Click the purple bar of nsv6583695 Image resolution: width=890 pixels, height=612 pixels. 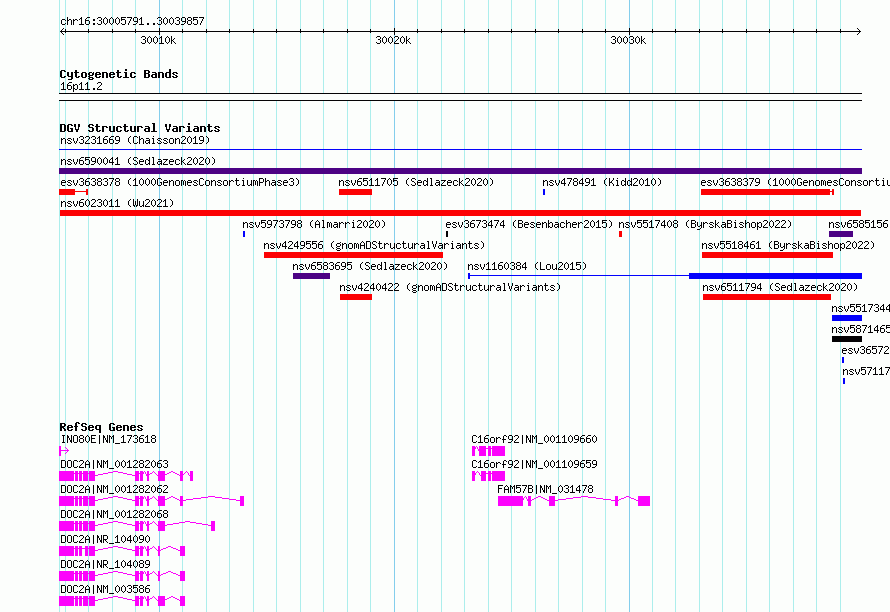pyautogui.click(x=311, y=276)
